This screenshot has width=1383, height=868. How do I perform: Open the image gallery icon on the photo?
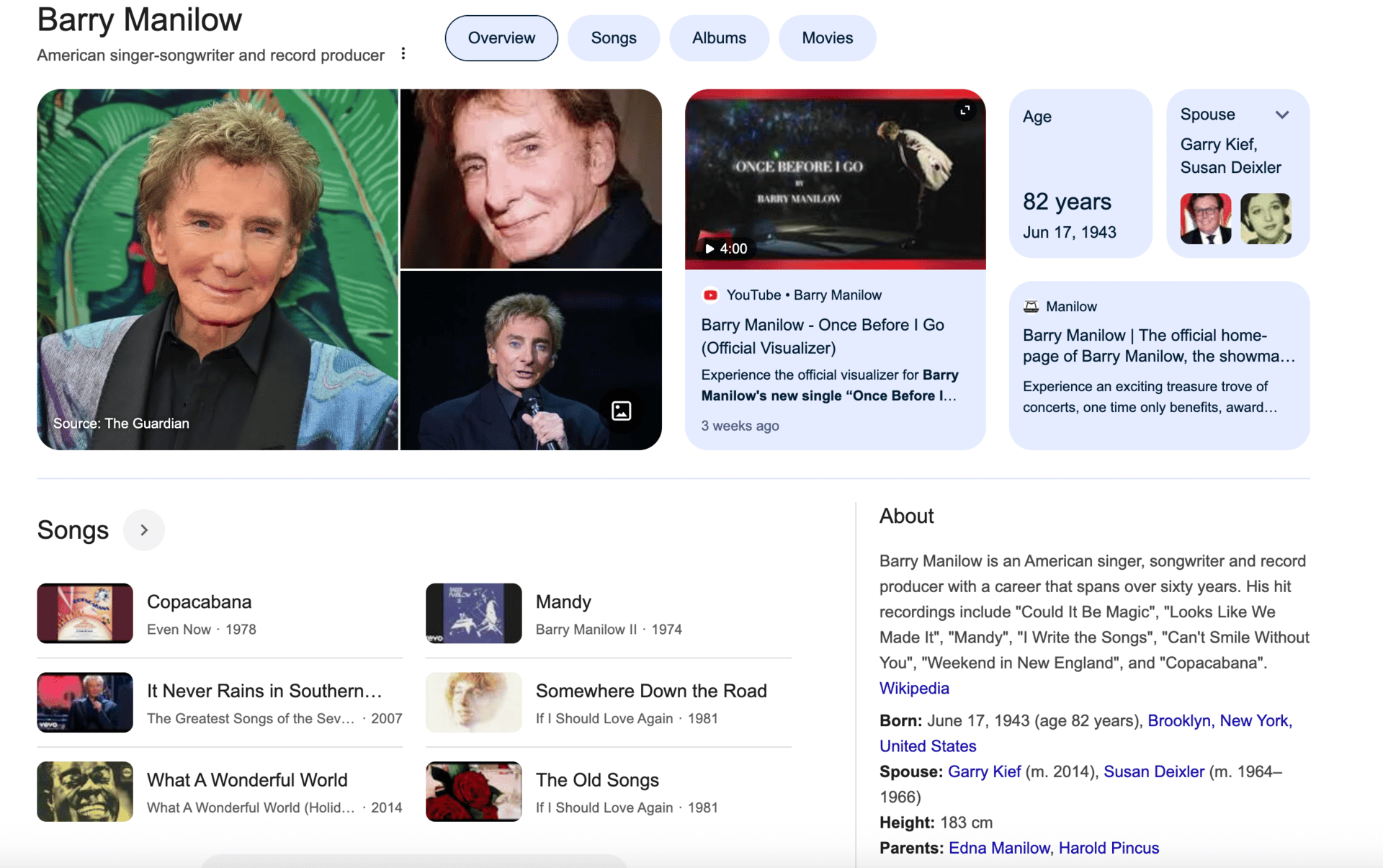[x=621, y=411]
